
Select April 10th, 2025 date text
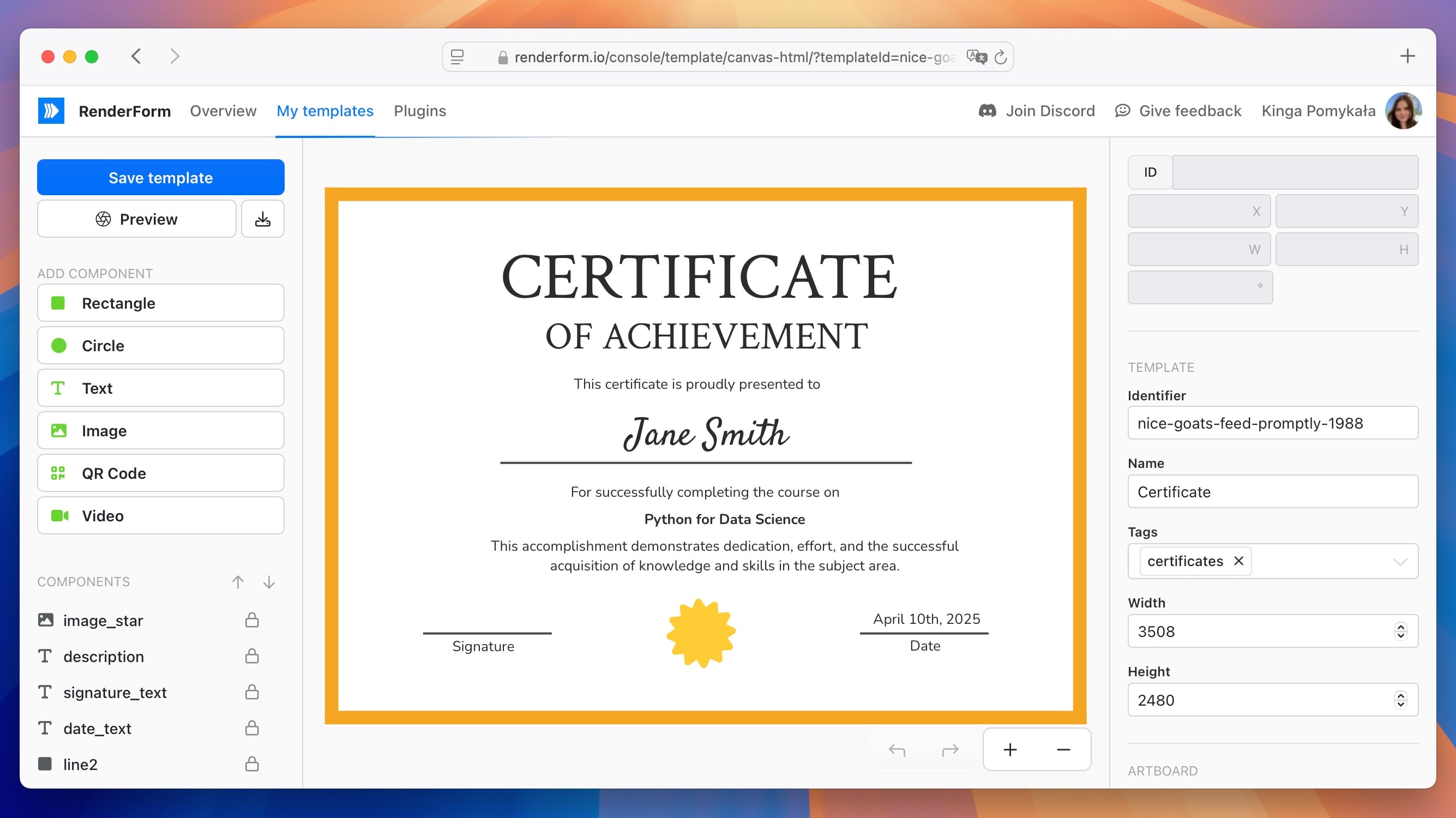point(926,619)
